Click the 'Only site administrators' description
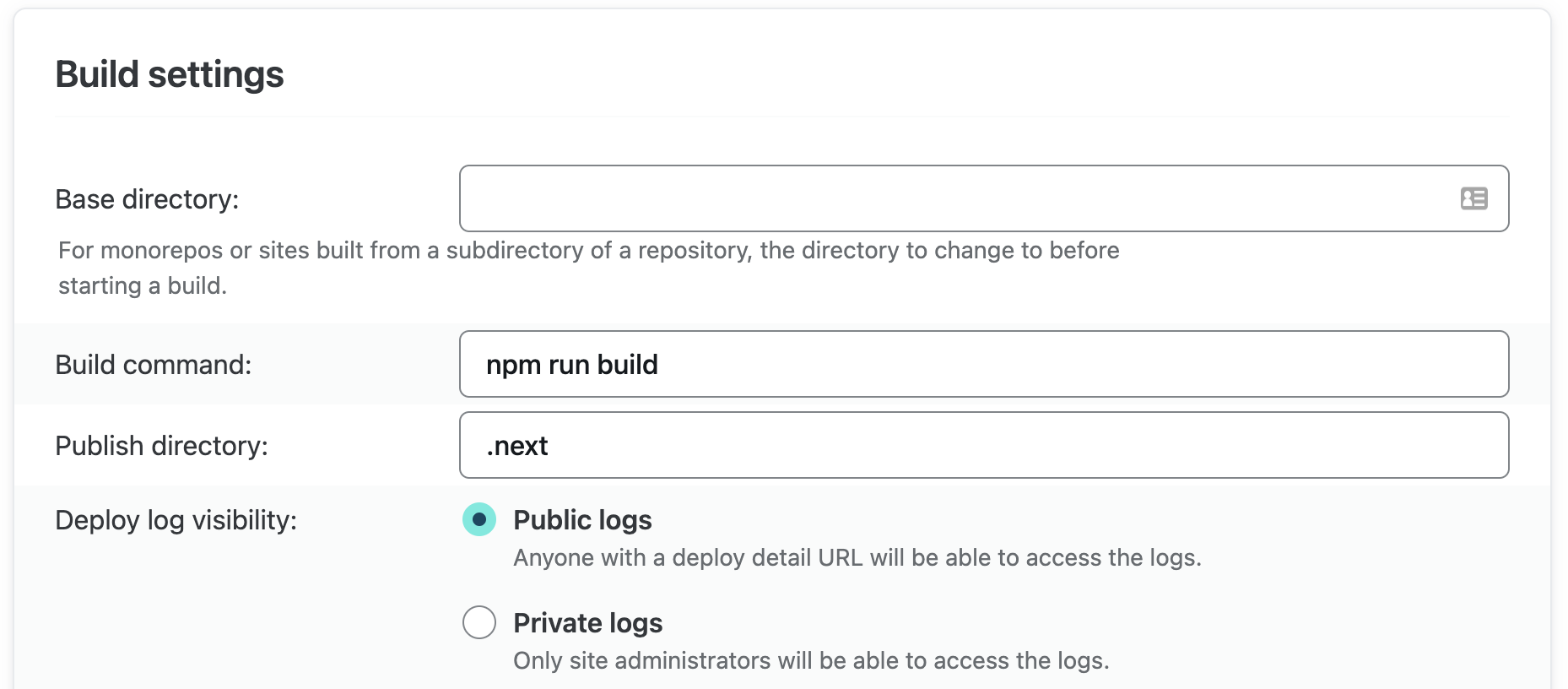The image size is (1568, 689). (x=812, y=661)
